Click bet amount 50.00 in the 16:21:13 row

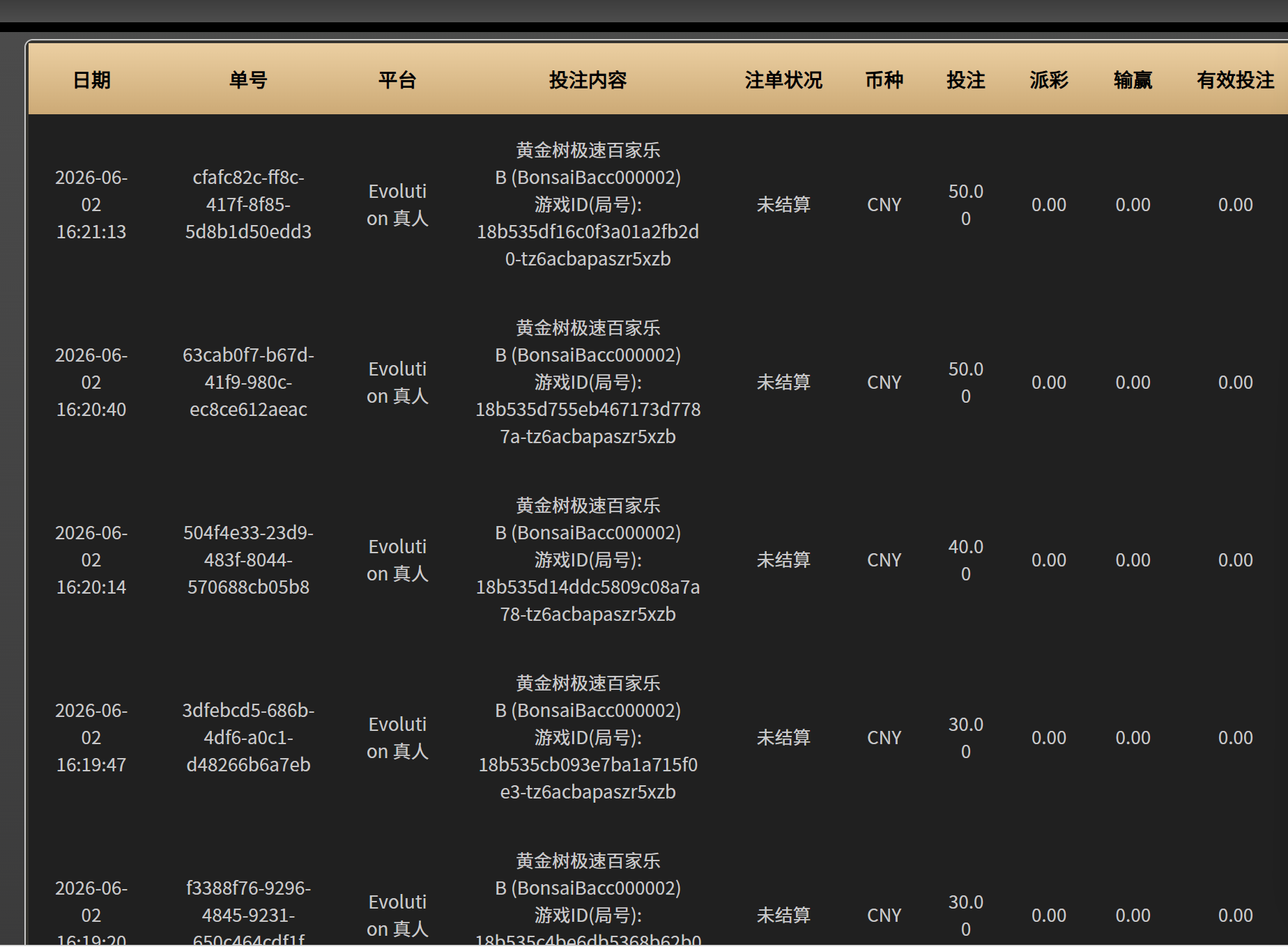965,204
